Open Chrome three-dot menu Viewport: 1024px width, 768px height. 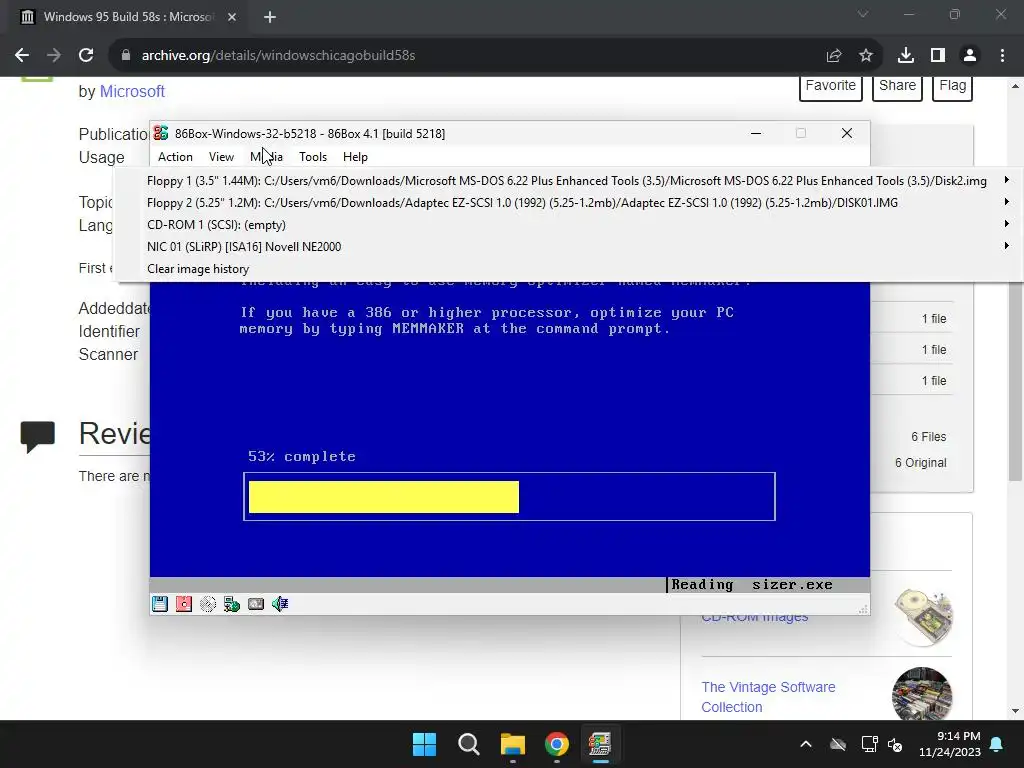tap(1002, 56)
